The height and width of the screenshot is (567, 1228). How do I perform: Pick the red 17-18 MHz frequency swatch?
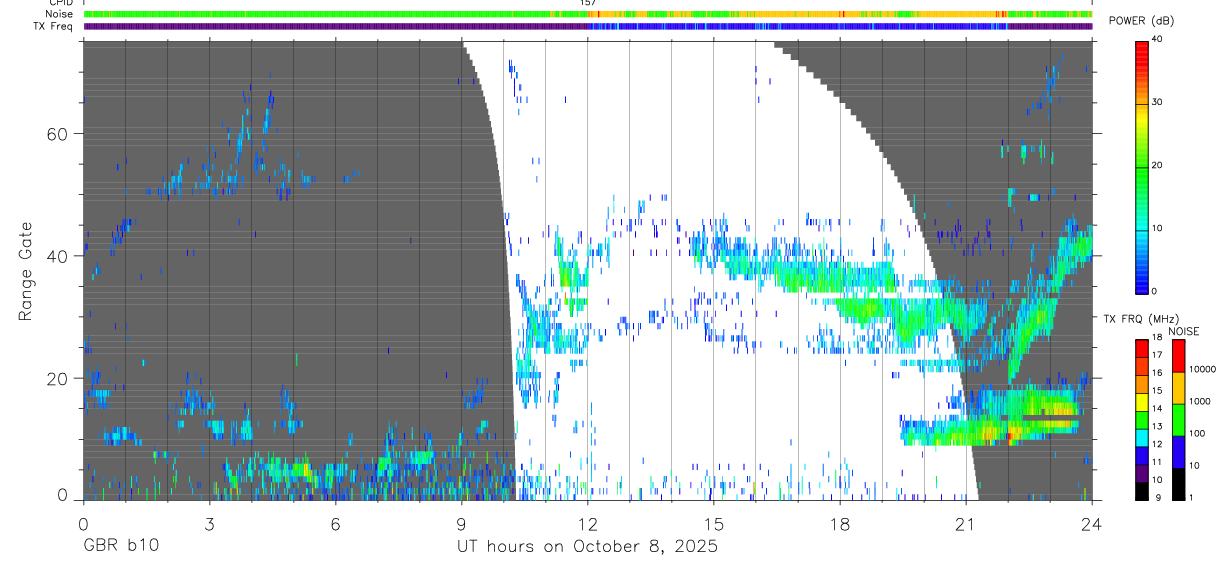click(x=1141, y=347)
